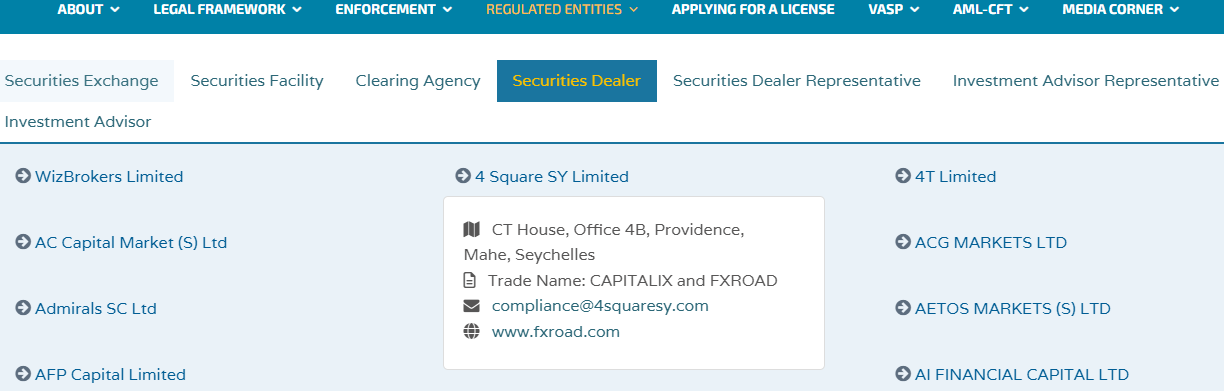Click globe icon beside www.fxroad.com

pyautogui.click(x=472, y=331)
